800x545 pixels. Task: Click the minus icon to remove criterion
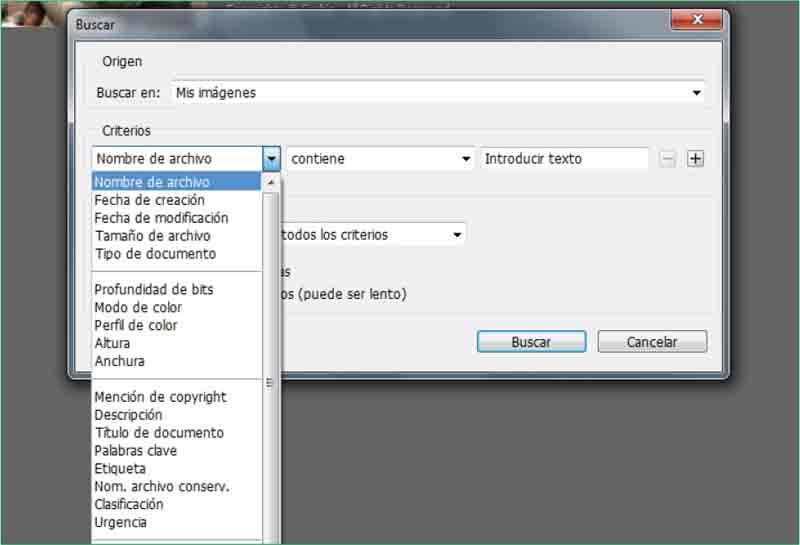coord(668,159)
